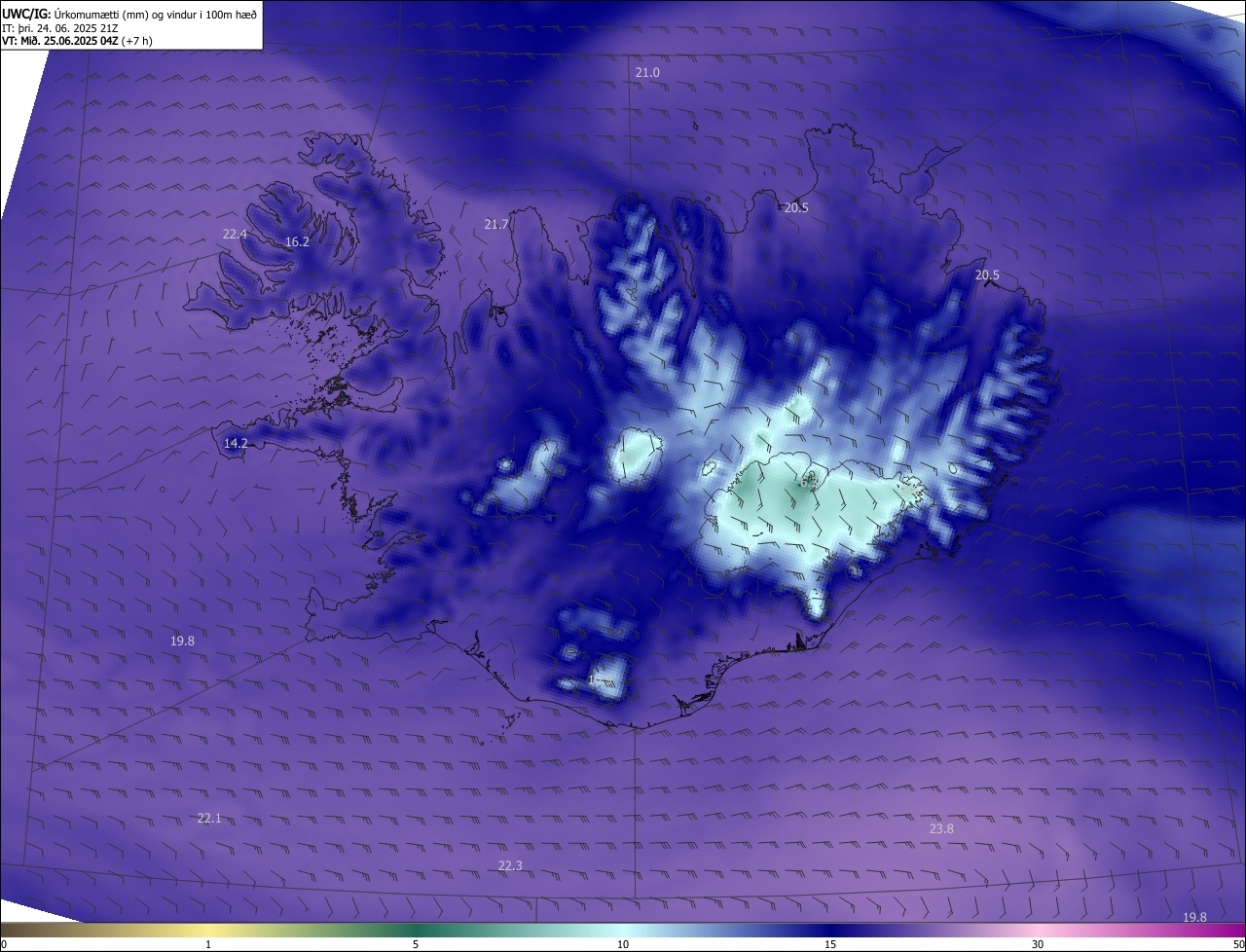The image size is (1246, 952).
Task: Click the color scale tick labeled 30
Action: [x=1038, y=944]
